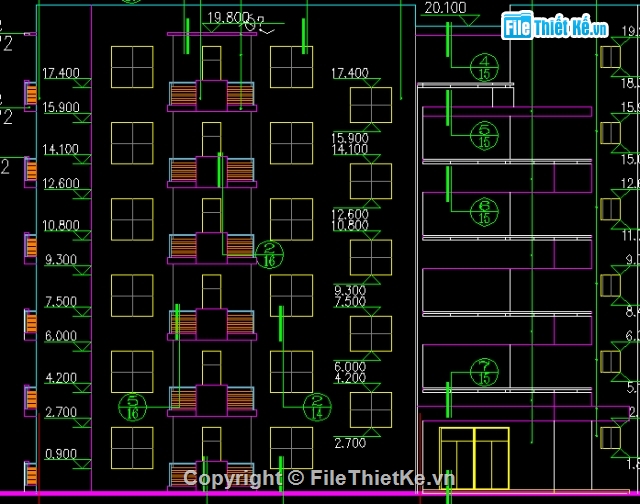Viewport: 640px width, 504px height.
Task: Select the balcony callout circle 2 over 16
Action: point(269,255)
